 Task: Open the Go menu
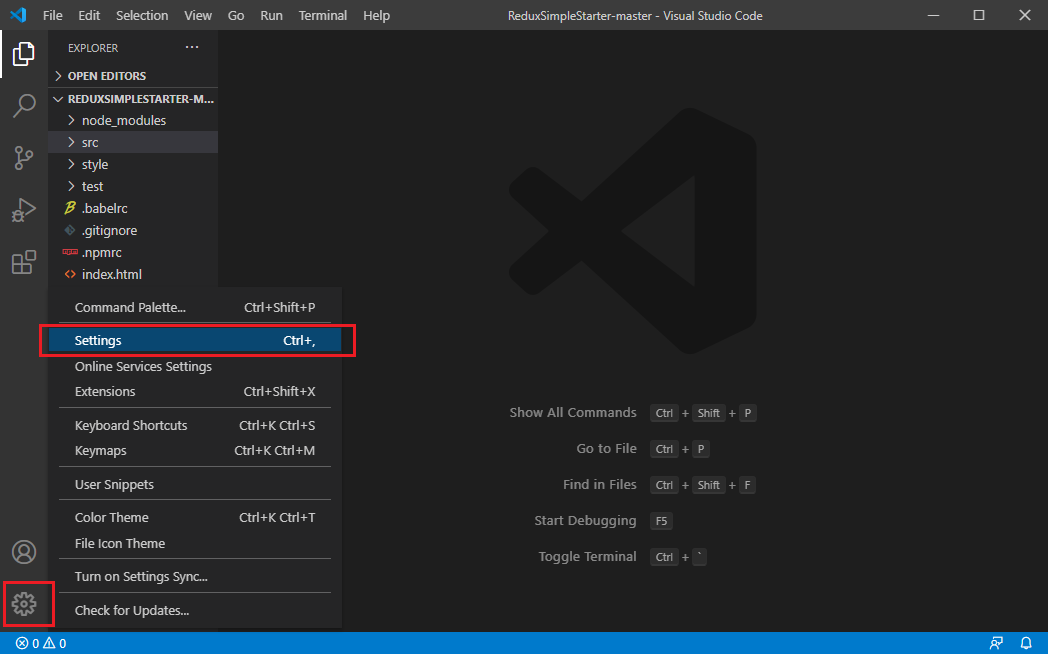coord(236,15)
